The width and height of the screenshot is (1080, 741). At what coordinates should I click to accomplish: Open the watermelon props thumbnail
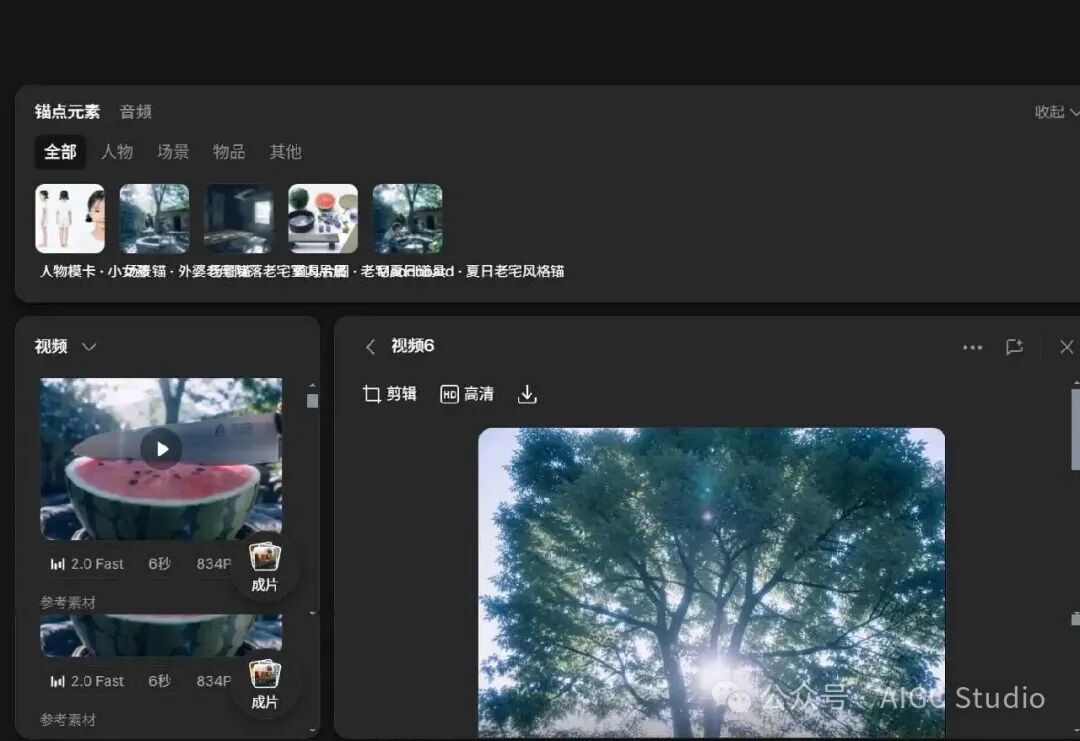click(323, 218)
